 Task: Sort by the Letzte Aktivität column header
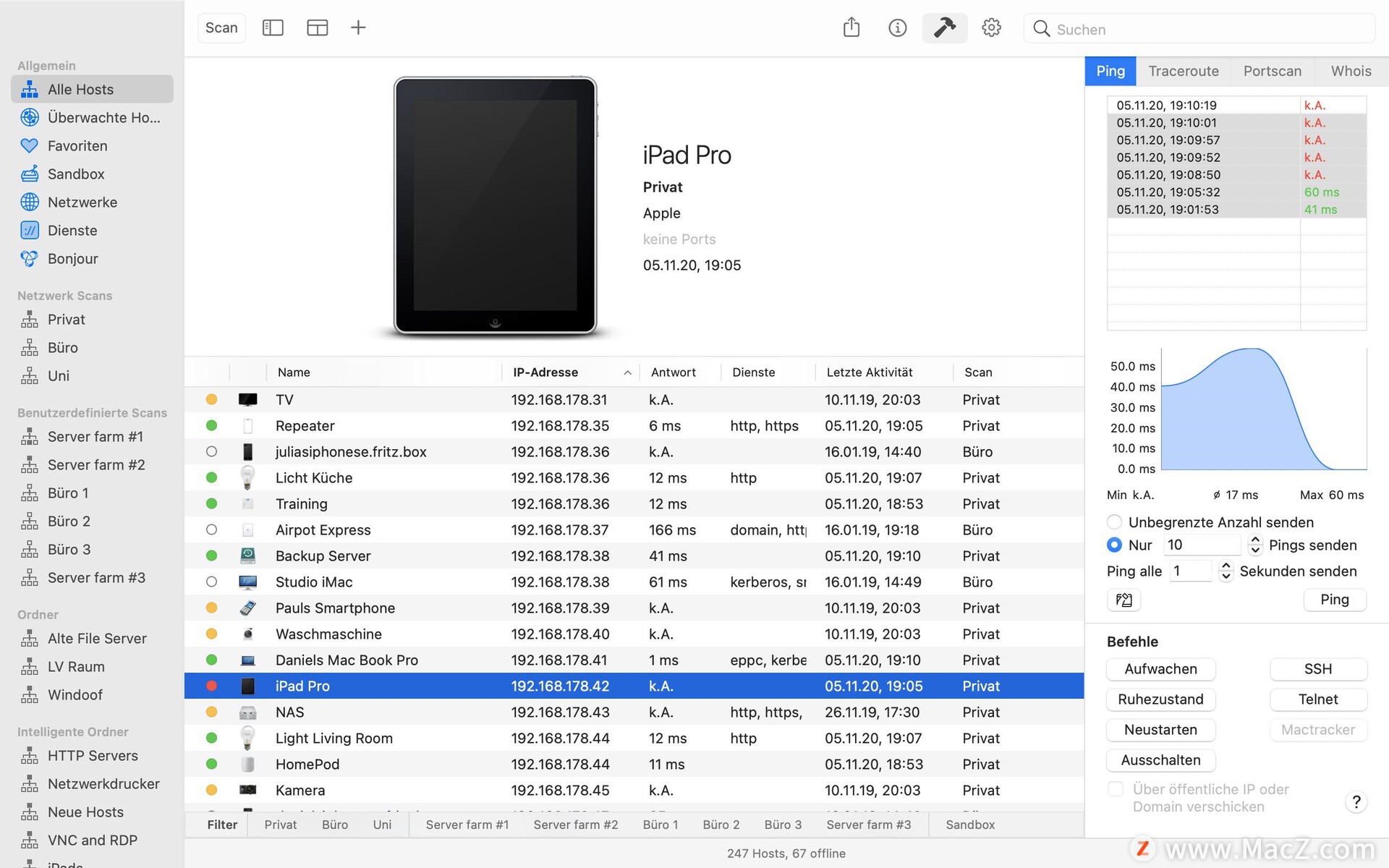884,372
